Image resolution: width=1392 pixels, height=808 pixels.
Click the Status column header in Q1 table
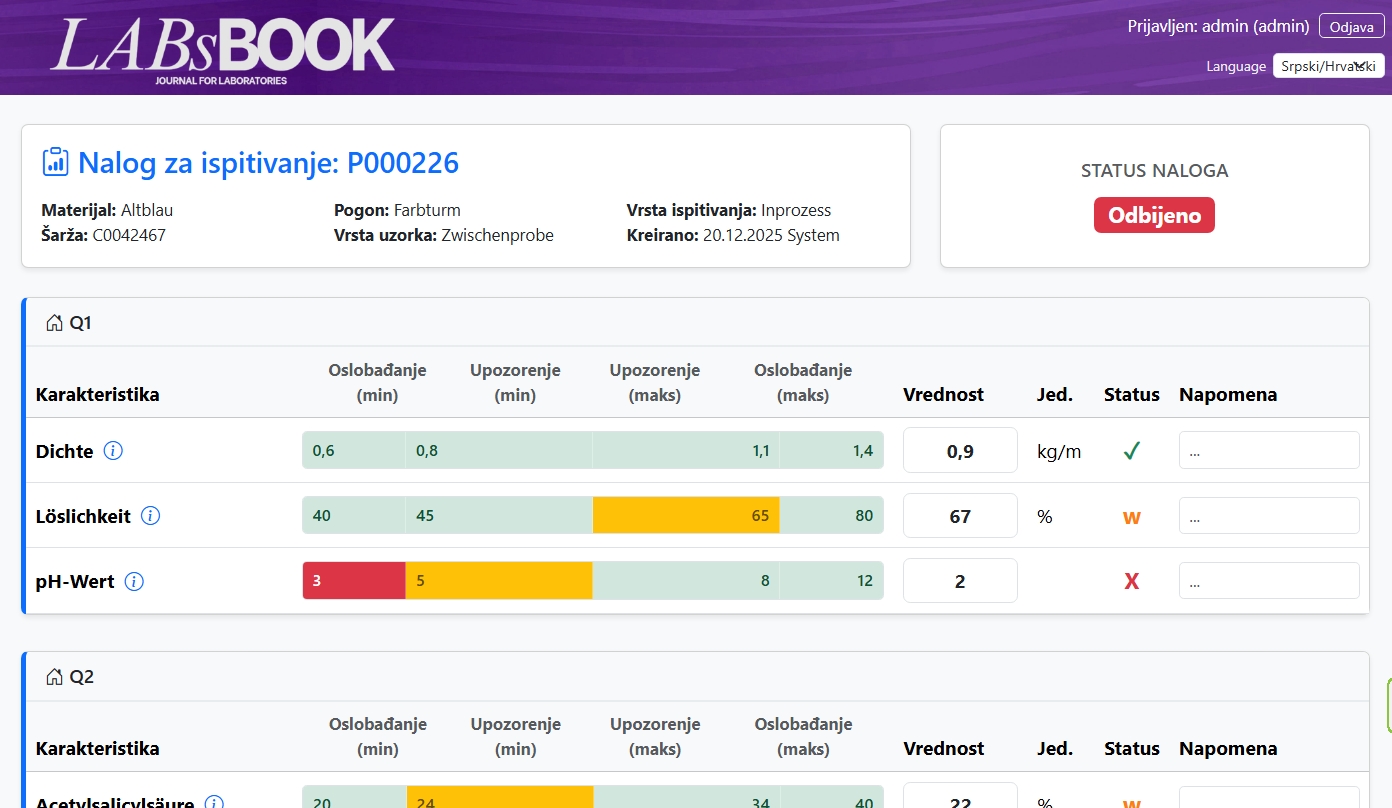(x=1132, y=394)
